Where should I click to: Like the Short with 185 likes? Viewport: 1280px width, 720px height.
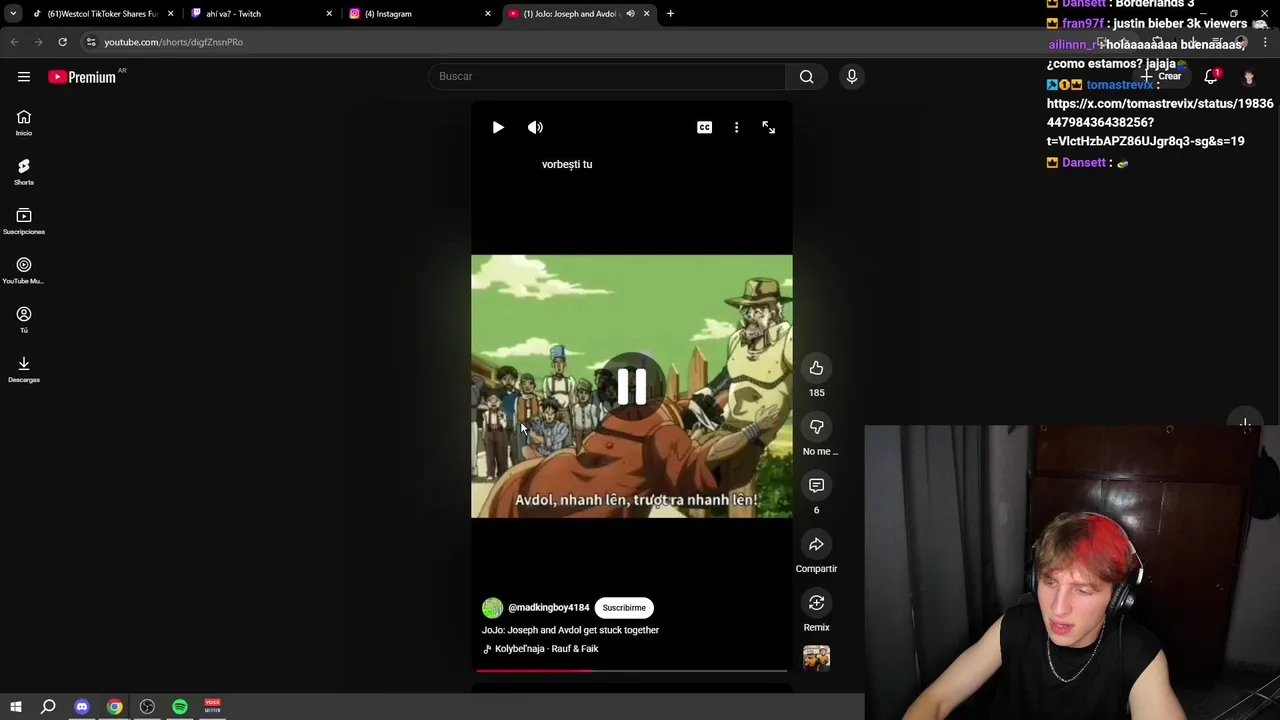(816, 368)
